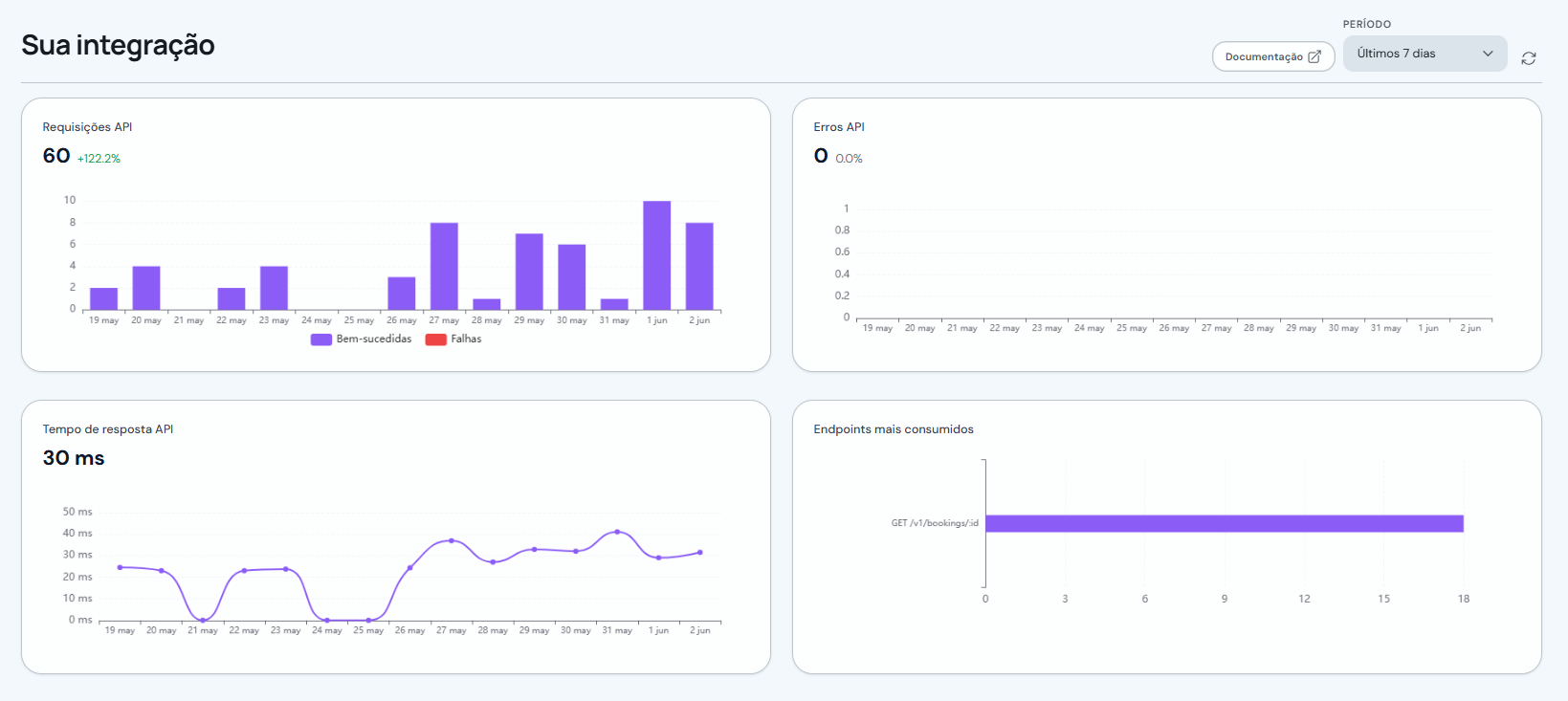Select the 2 jun bar in Requisições API
Viewport: 1568px width, 701px height.
[x=699, y=266]
